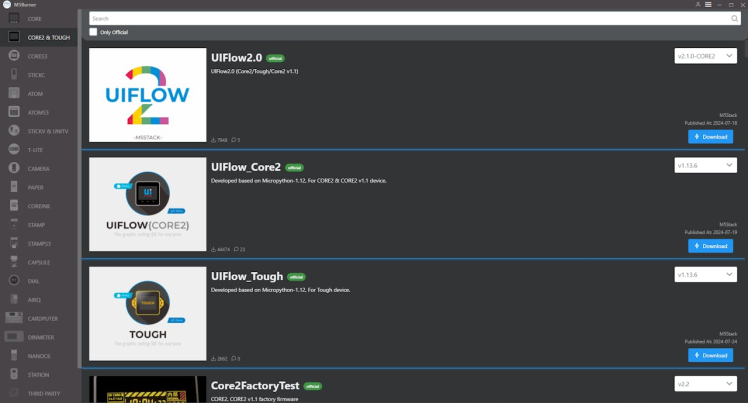Select the AIRQ device icon
This screenshot has width=748, height=403.
coord(14,299)
